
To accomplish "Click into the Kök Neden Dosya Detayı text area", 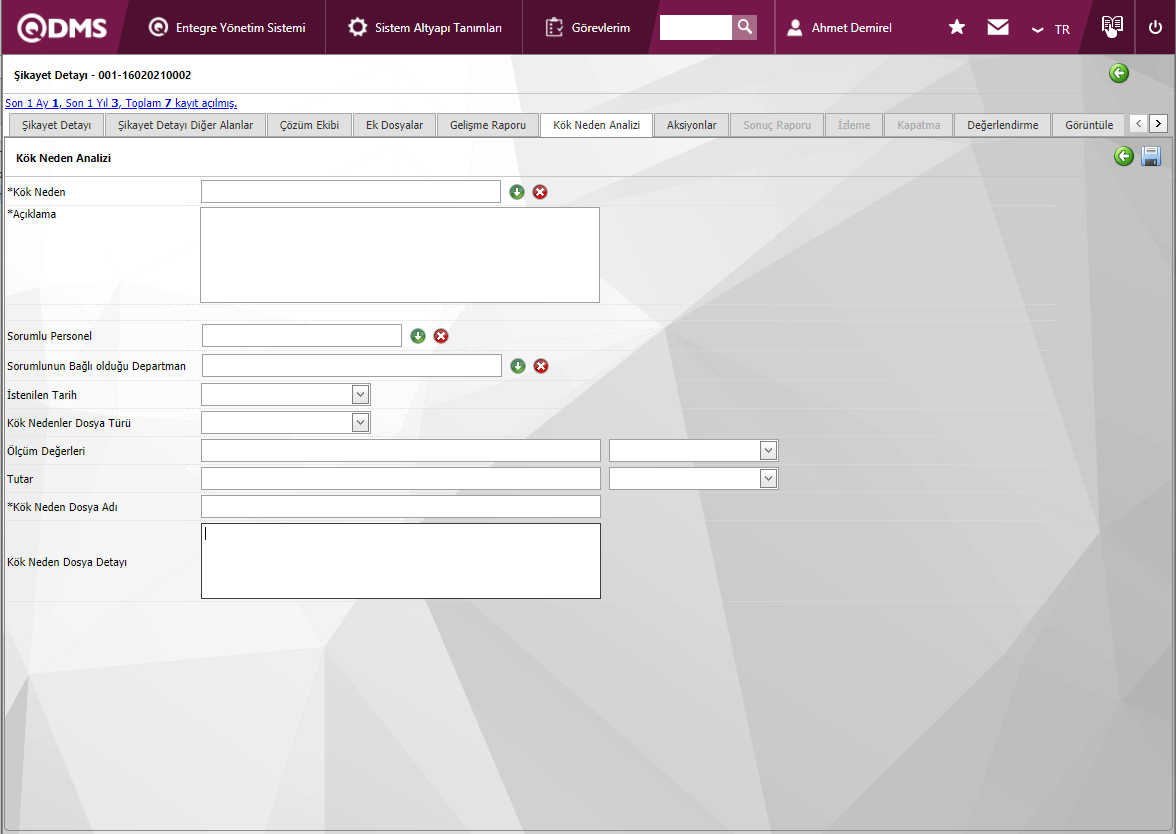I will (400, 561).
